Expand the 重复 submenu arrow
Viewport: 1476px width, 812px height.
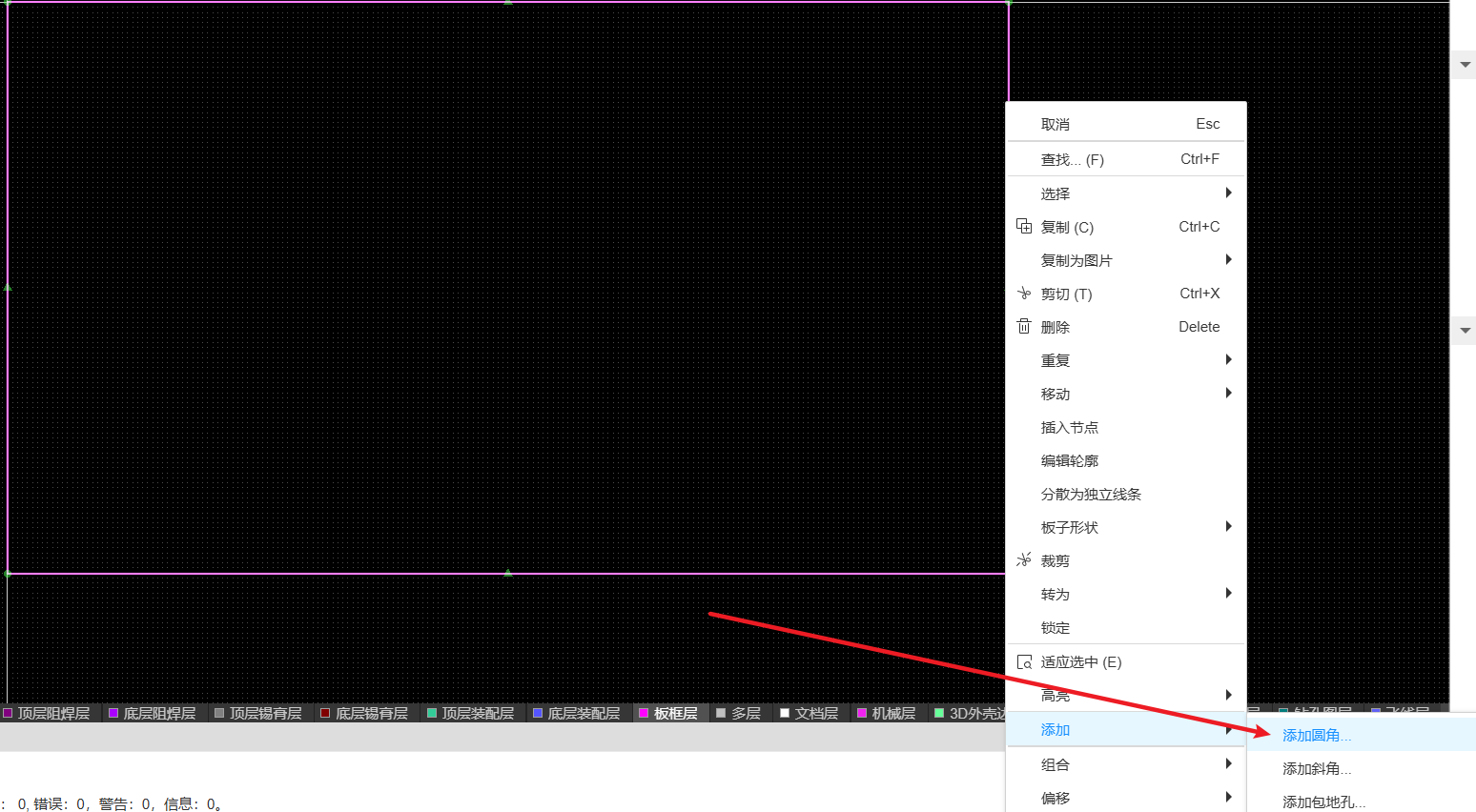click(x=1229, y=359)
